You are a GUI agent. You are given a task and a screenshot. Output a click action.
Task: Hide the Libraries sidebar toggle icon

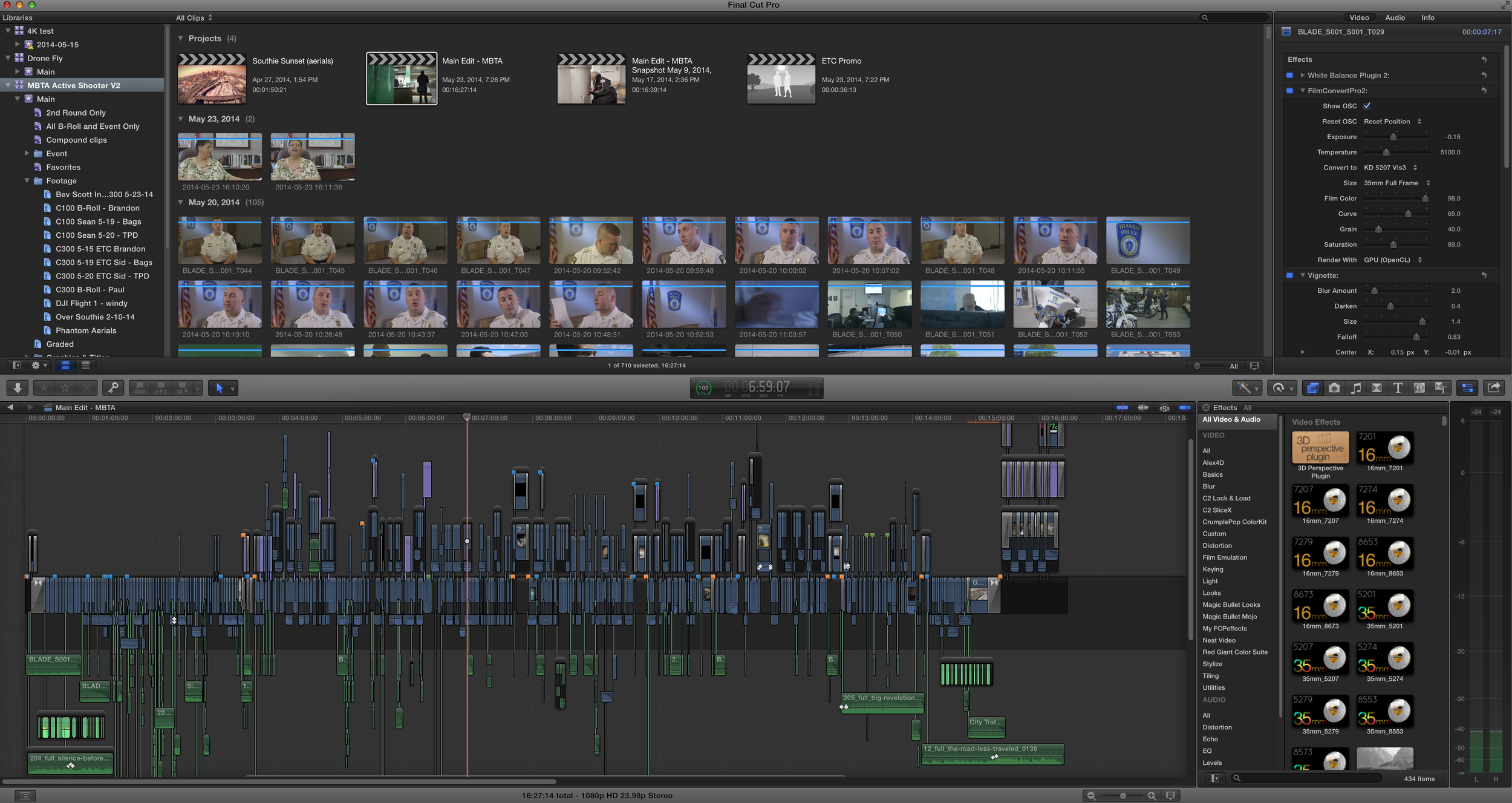tap(16, 365)
